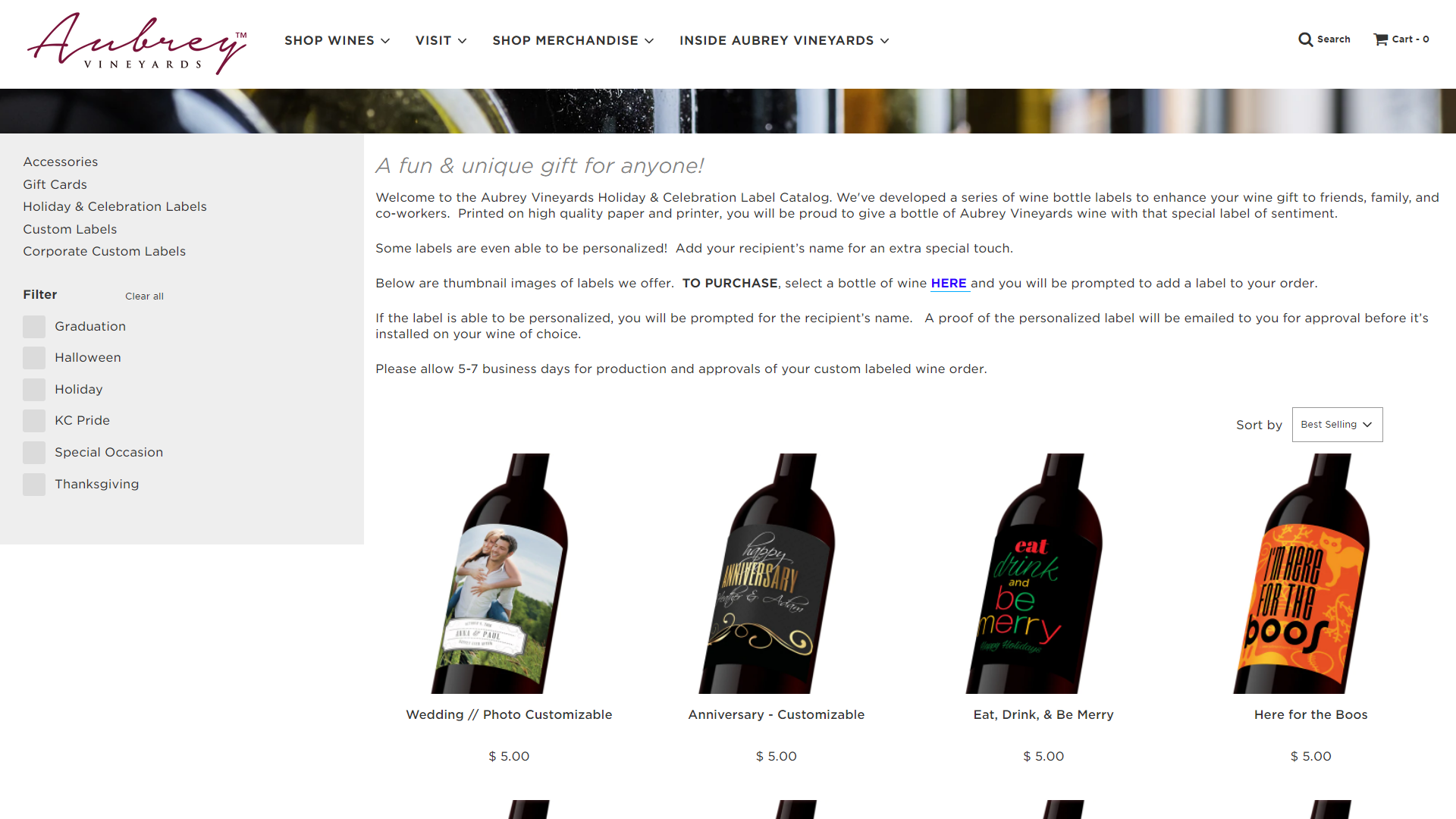Follow the HERE wine link
1456x819 pixels.
click(x=949, y=283)
